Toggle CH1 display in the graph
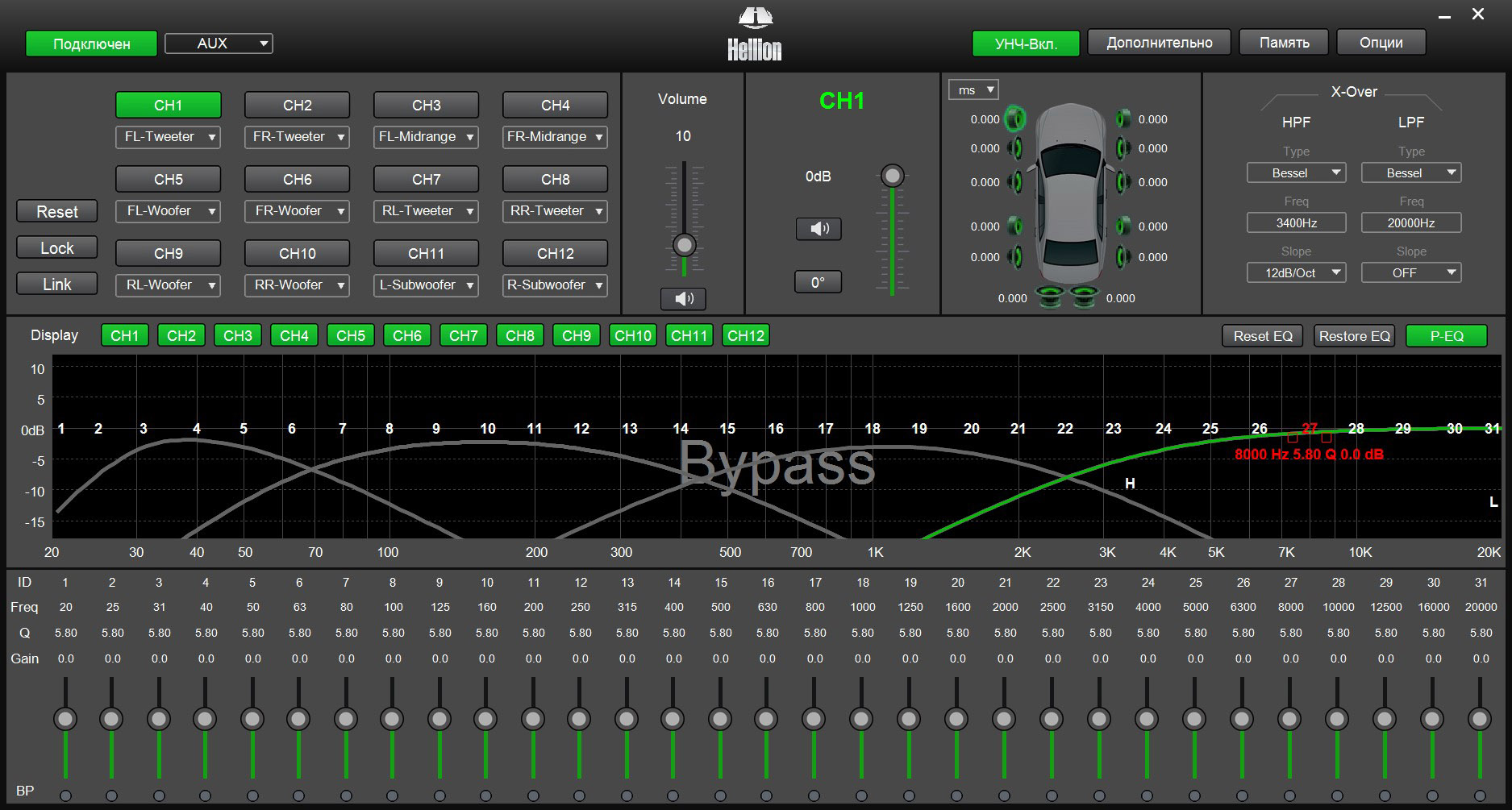Image resolution: width=1512 pixels, height=810 pixels. coord(125,335)
